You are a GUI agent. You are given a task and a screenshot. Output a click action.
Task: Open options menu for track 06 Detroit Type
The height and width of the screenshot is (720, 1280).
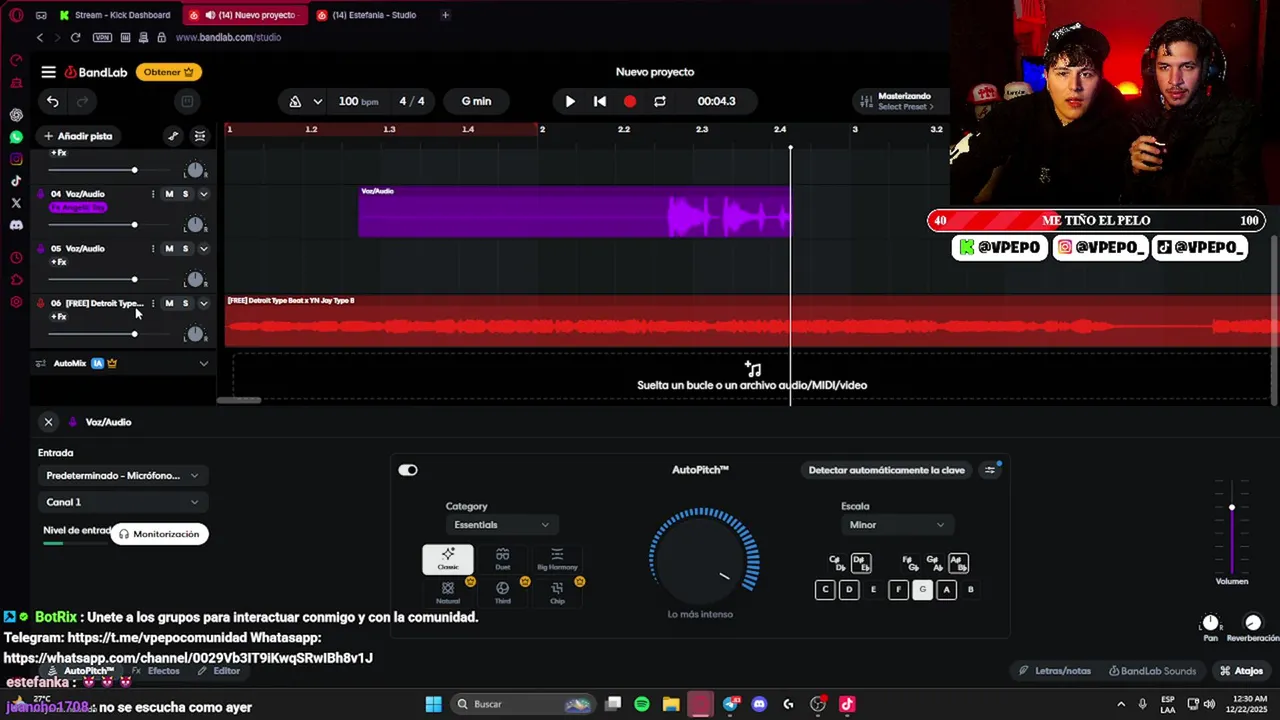(x=152, y=303)
